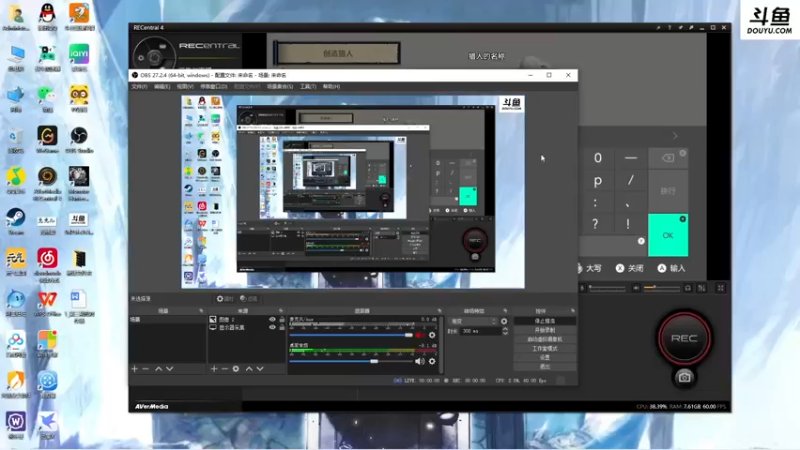Remove the selected scene with the minus icon in OBS
Viewport: 800px width, 450px height.
145,368
